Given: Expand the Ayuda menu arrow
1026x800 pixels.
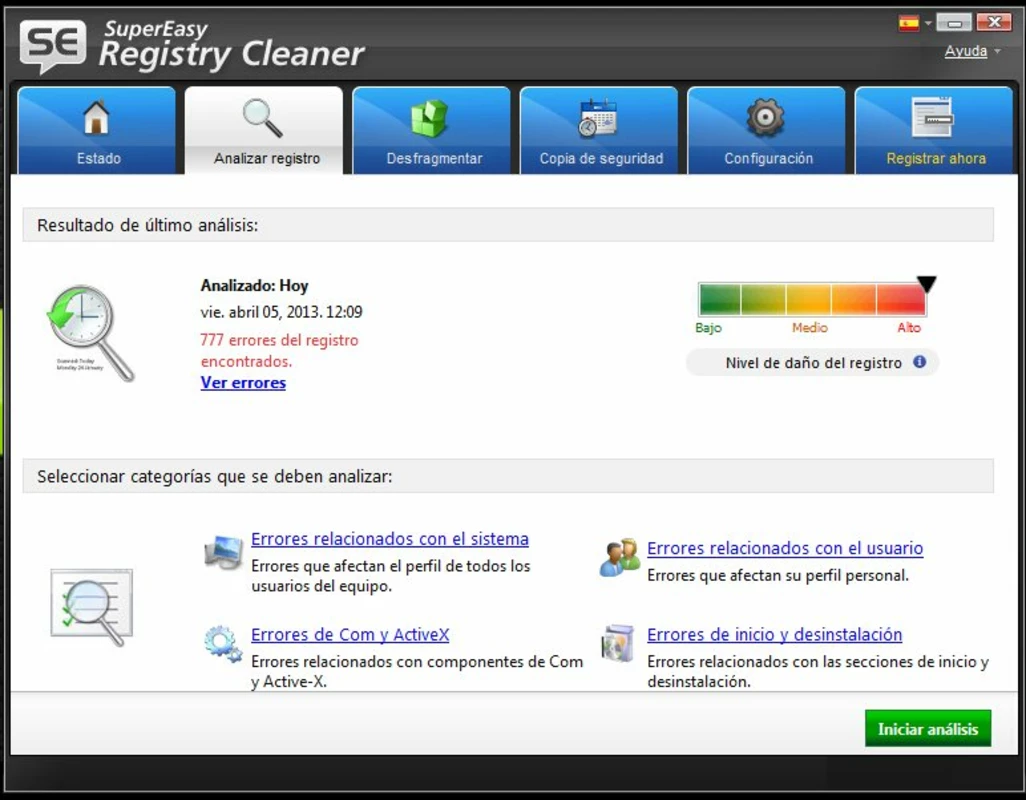Looking at the screenshot, I should pos(997,51).
